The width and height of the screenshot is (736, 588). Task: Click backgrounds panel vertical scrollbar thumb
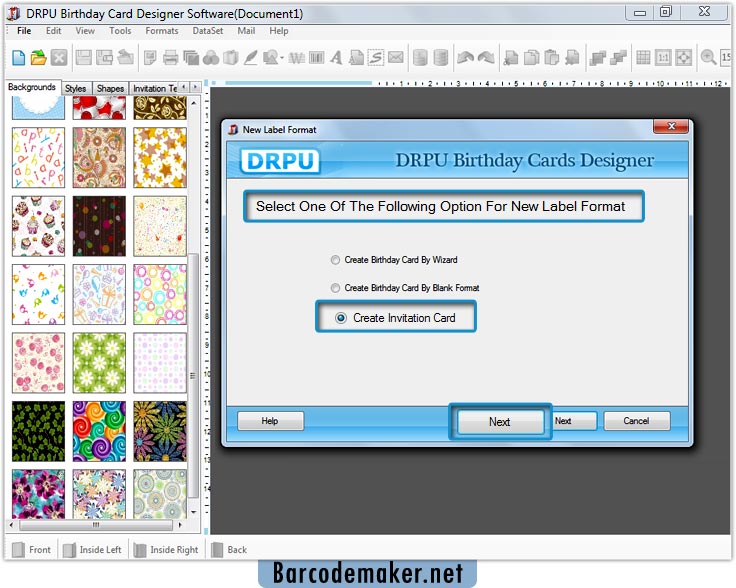point(193,375)
